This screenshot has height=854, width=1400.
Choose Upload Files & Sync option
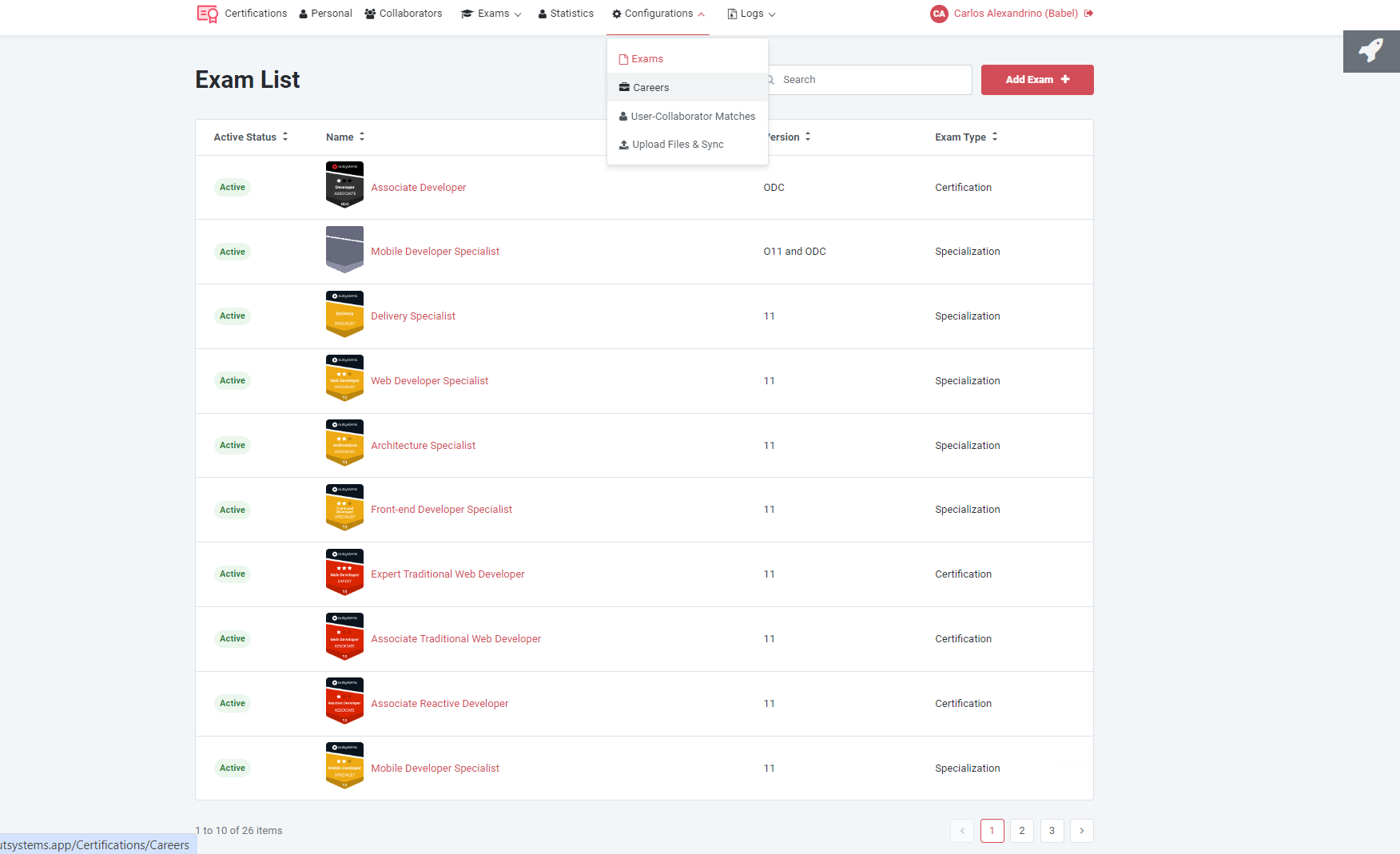[x=677, y=145]
